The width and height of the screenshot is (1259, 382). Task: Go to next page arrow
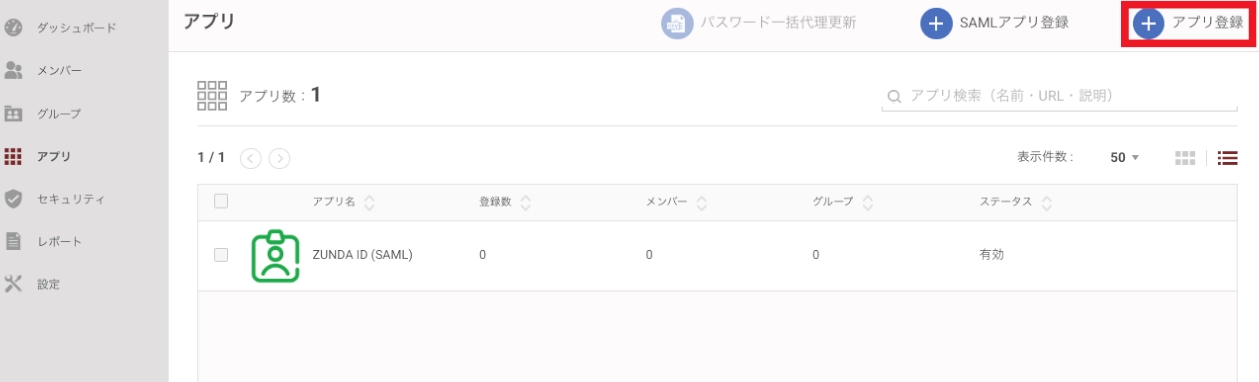[x=280, y=158]
